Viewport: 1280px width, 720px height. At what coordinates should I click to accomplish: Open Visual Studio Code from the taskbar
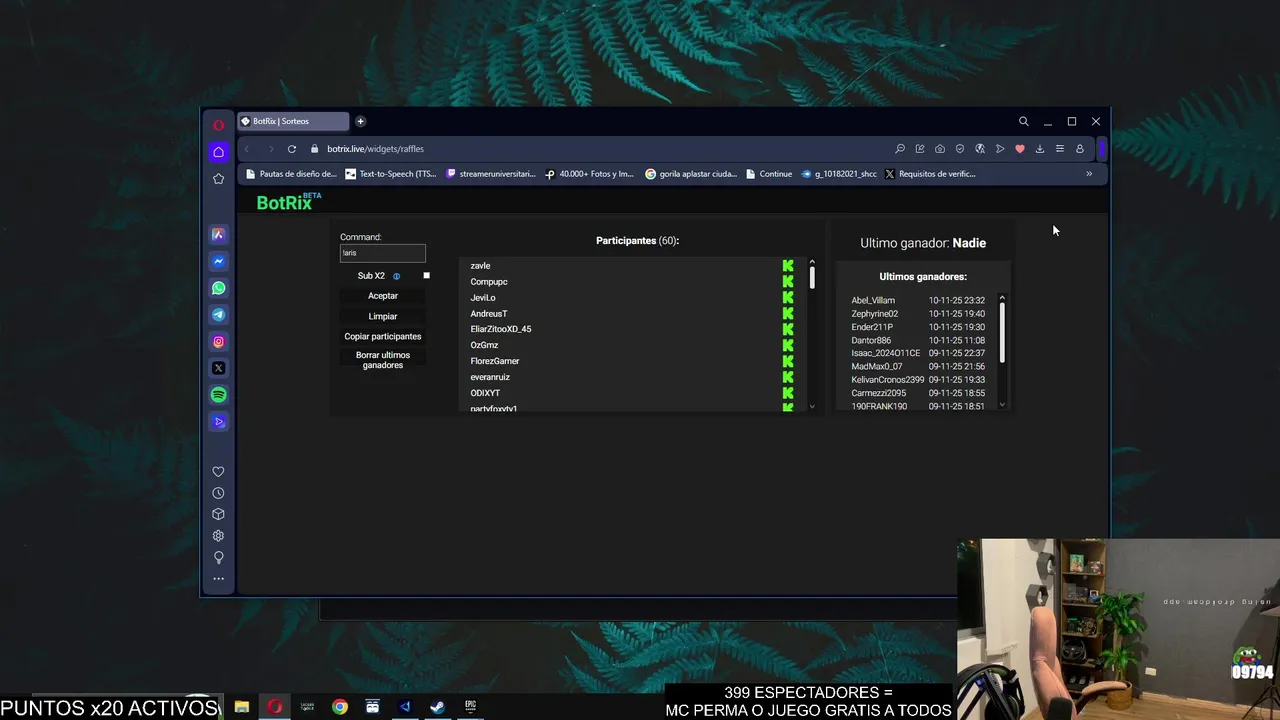pyautogui.click(x=405, y=707)
